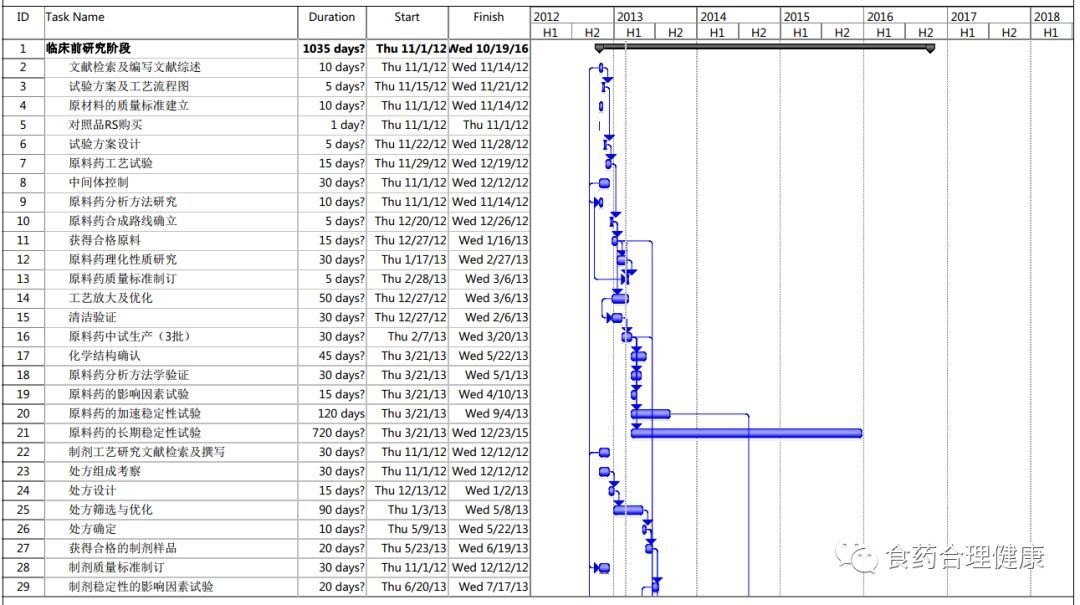The width and height of the screenshot is (1080, 605).
Task: Select task 原料药的加速稳定性试验
Action: (134, 414)
